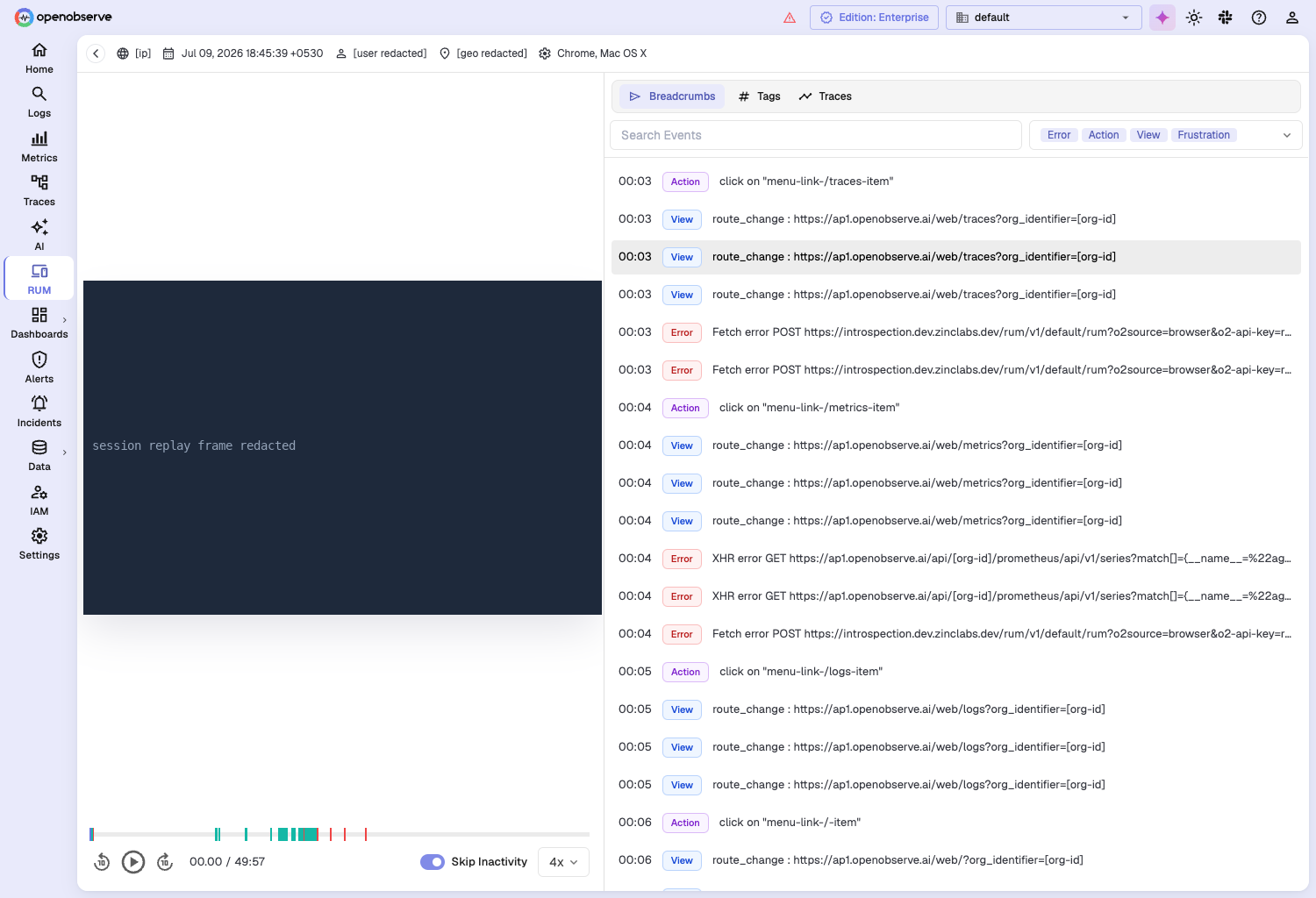
Task: Open Dashboards from sidebar
Action: [x=39, y=324]
